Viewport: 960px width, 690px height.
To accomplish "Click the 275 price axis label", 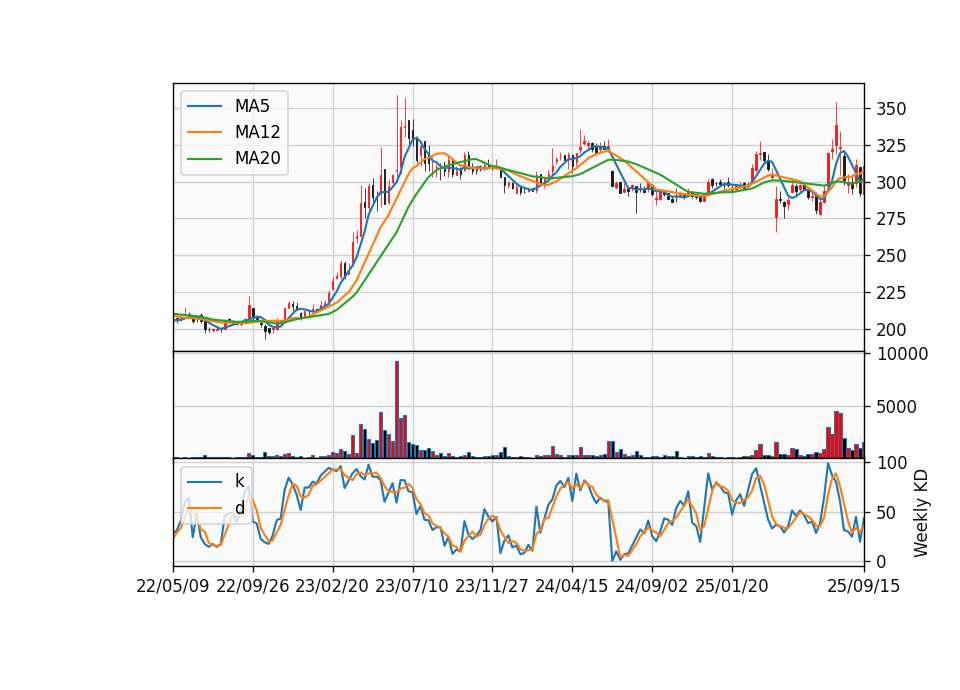I will pyautogui.click(x=891, y=219).
